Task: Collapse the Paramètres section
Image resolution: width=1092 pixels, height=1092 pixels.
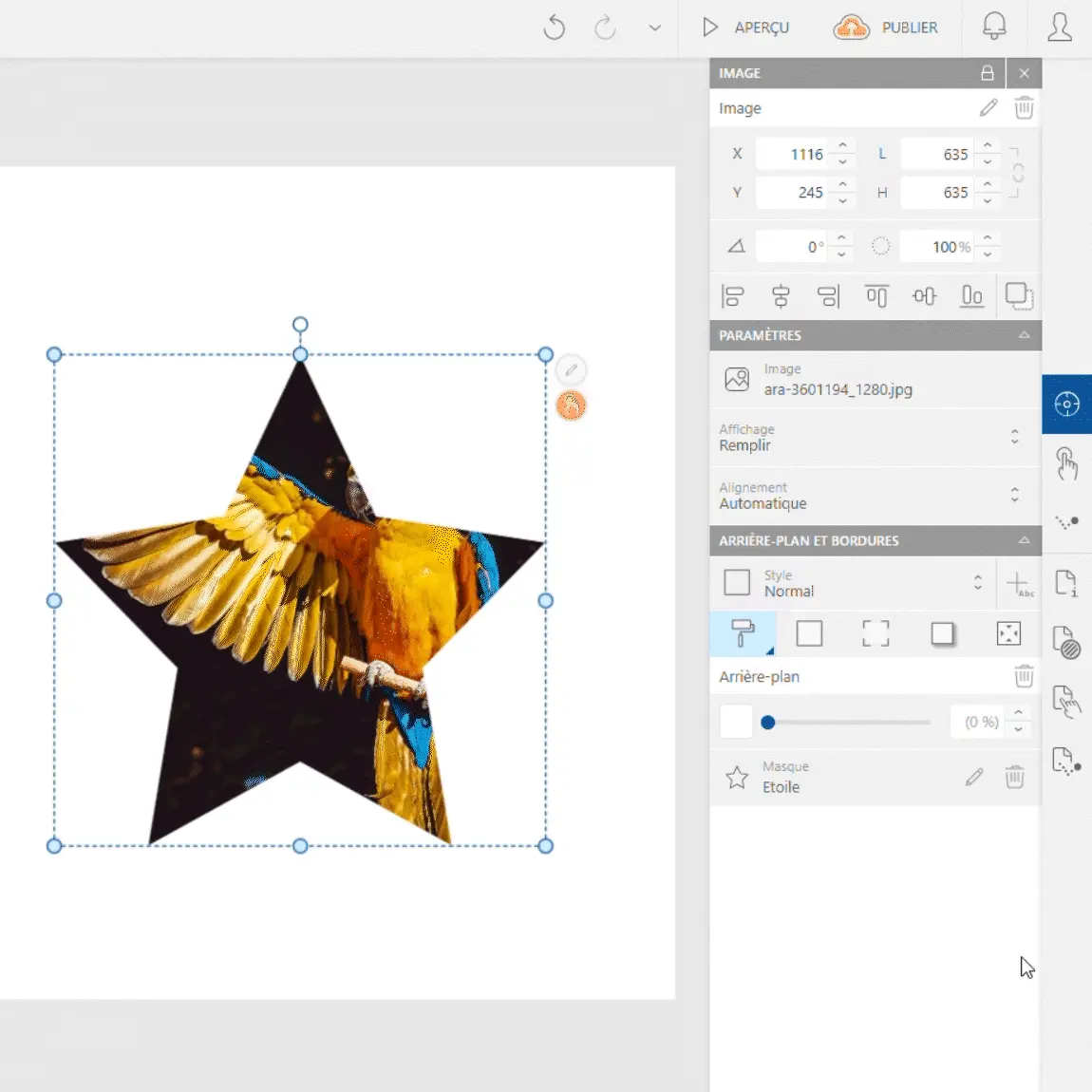Action: 1024,335
